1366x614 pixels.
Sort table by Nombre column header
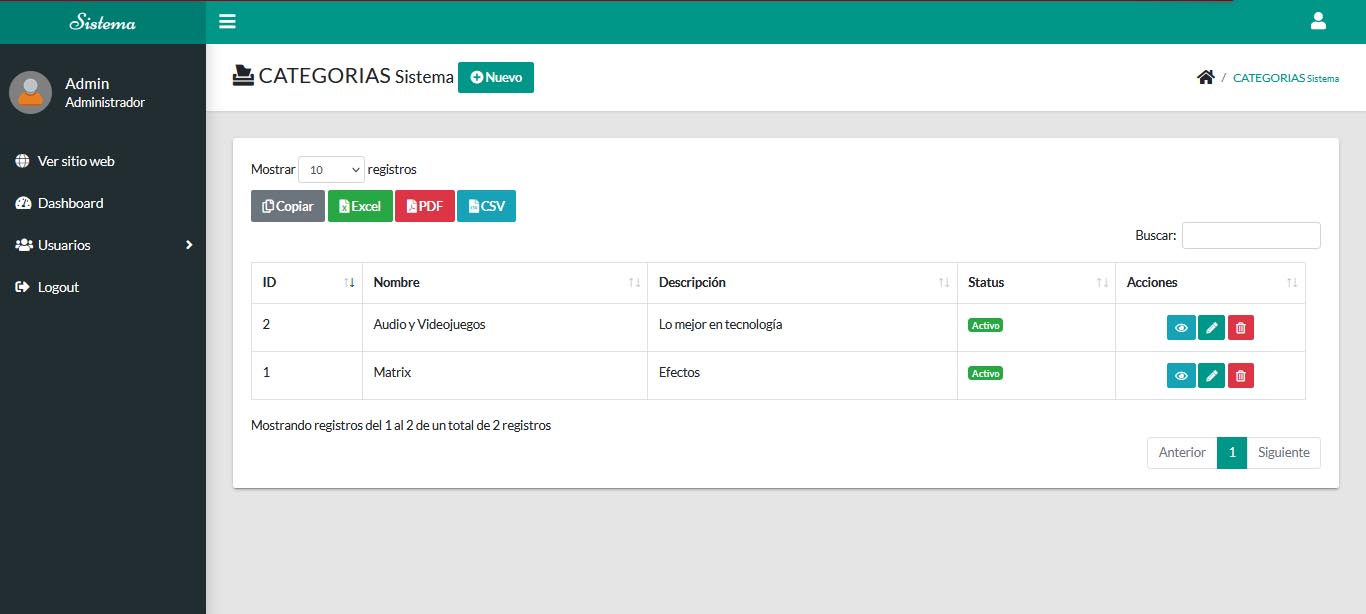coord(504,283)
